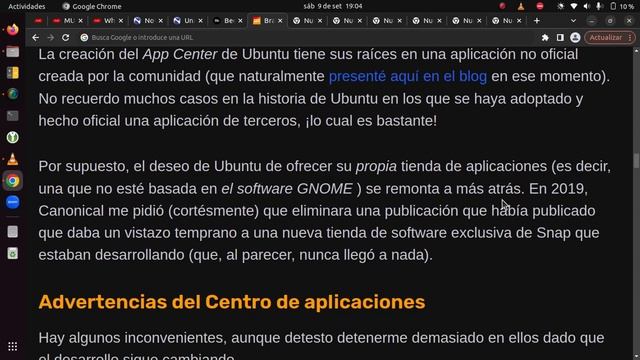Image resolution: width=640 pixels, height=360 pixels.
Task: Click the italic phrase el software GNOME
Action: (287, 189)
